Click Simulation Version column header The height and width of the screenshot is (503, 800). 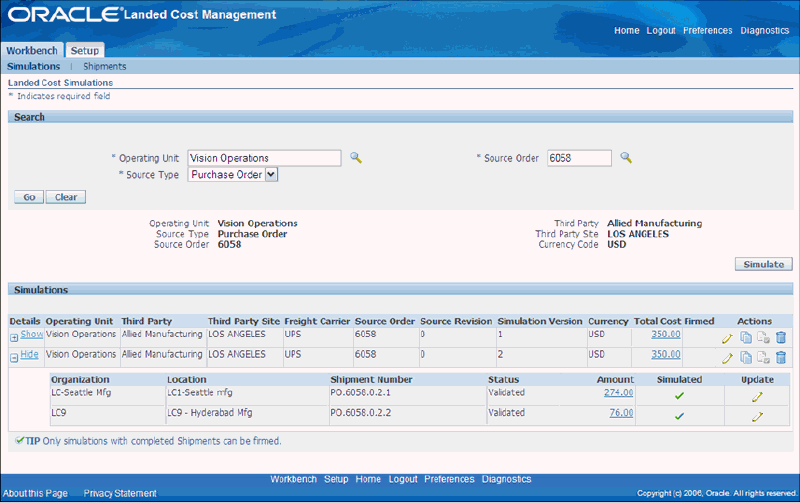pos(540,321)
